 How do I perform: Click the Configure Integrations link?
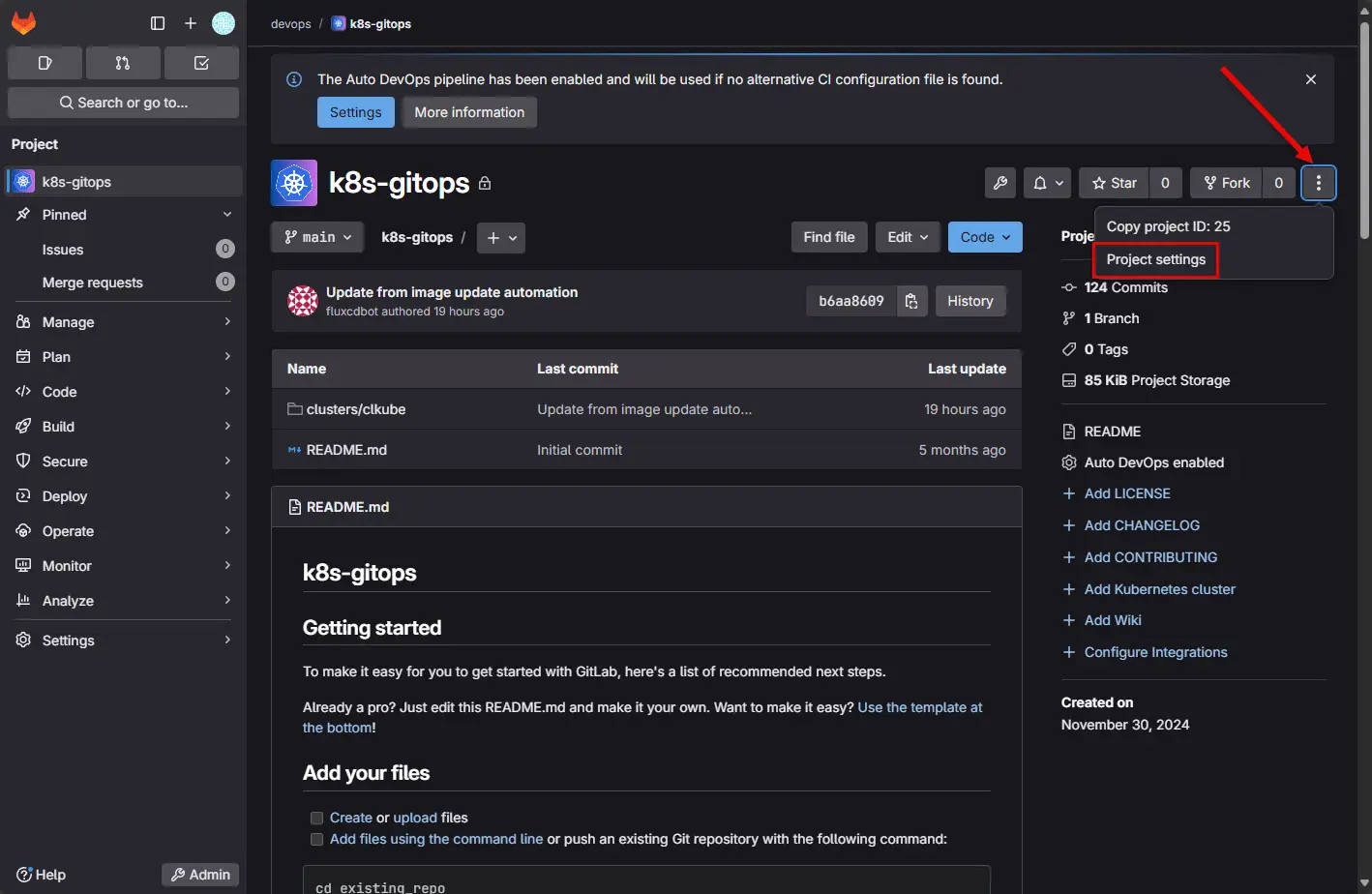pos(1156,652)
